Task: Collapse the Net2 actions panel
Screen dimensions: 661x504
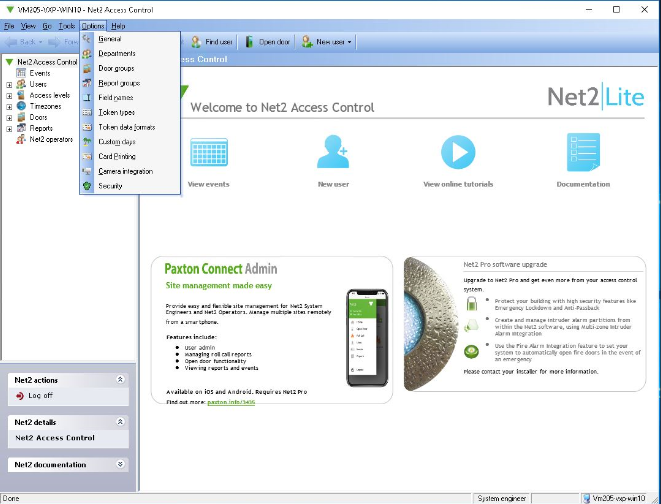Action: [120, 380]
